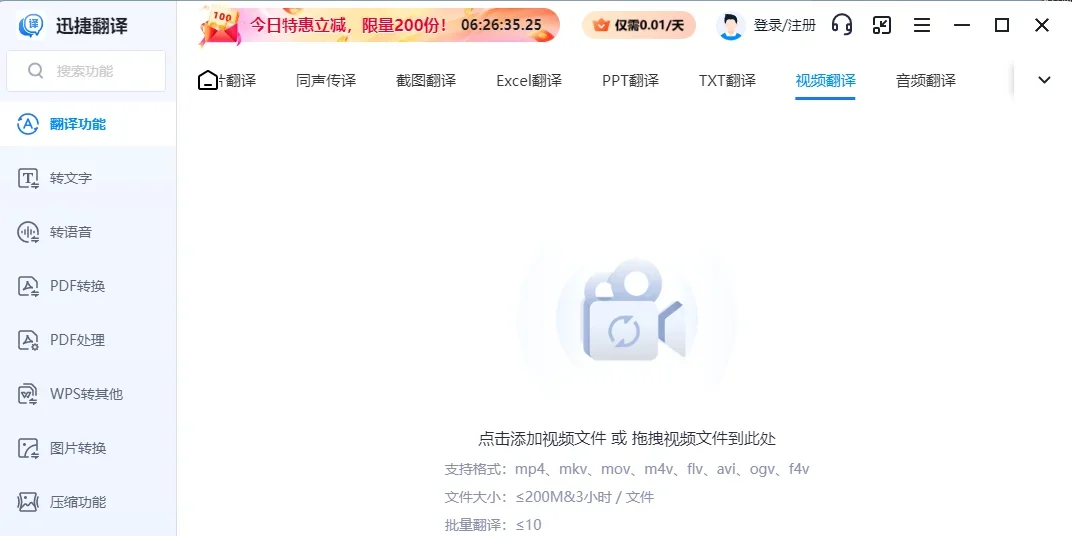Click the 文件大小 ≤200M&3小时 text

pyautogui.click(x=549, y=497)
